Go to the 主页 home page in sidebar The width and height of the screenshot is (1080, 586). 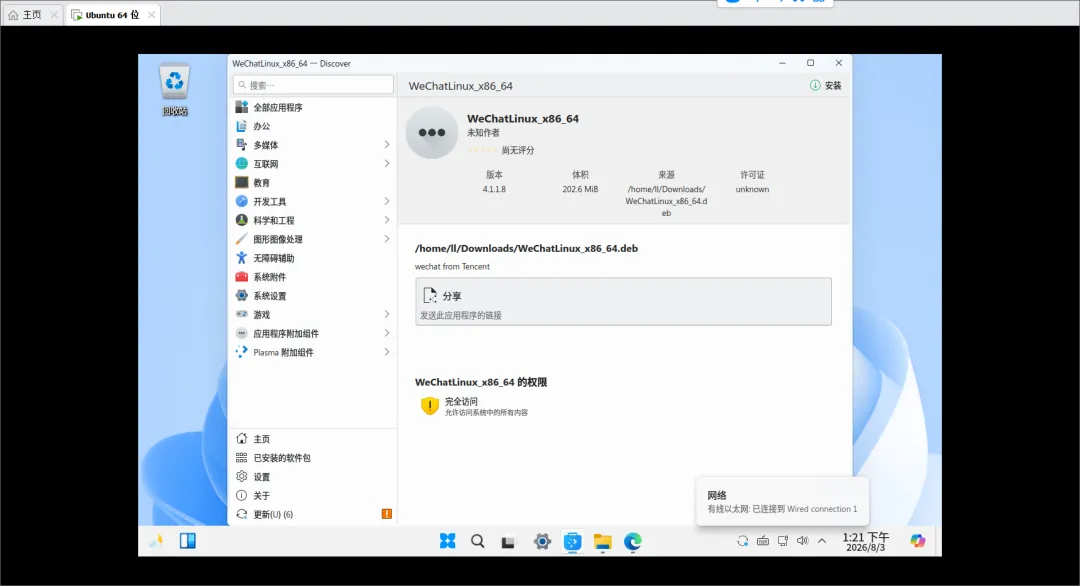[x=313, y=439]
